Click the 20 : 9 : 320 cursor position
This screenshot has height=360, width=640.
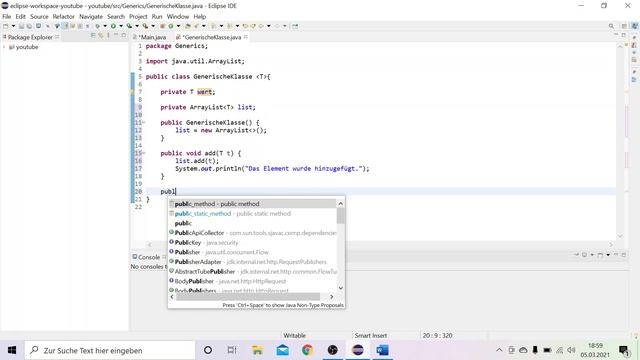click(437, 336)
